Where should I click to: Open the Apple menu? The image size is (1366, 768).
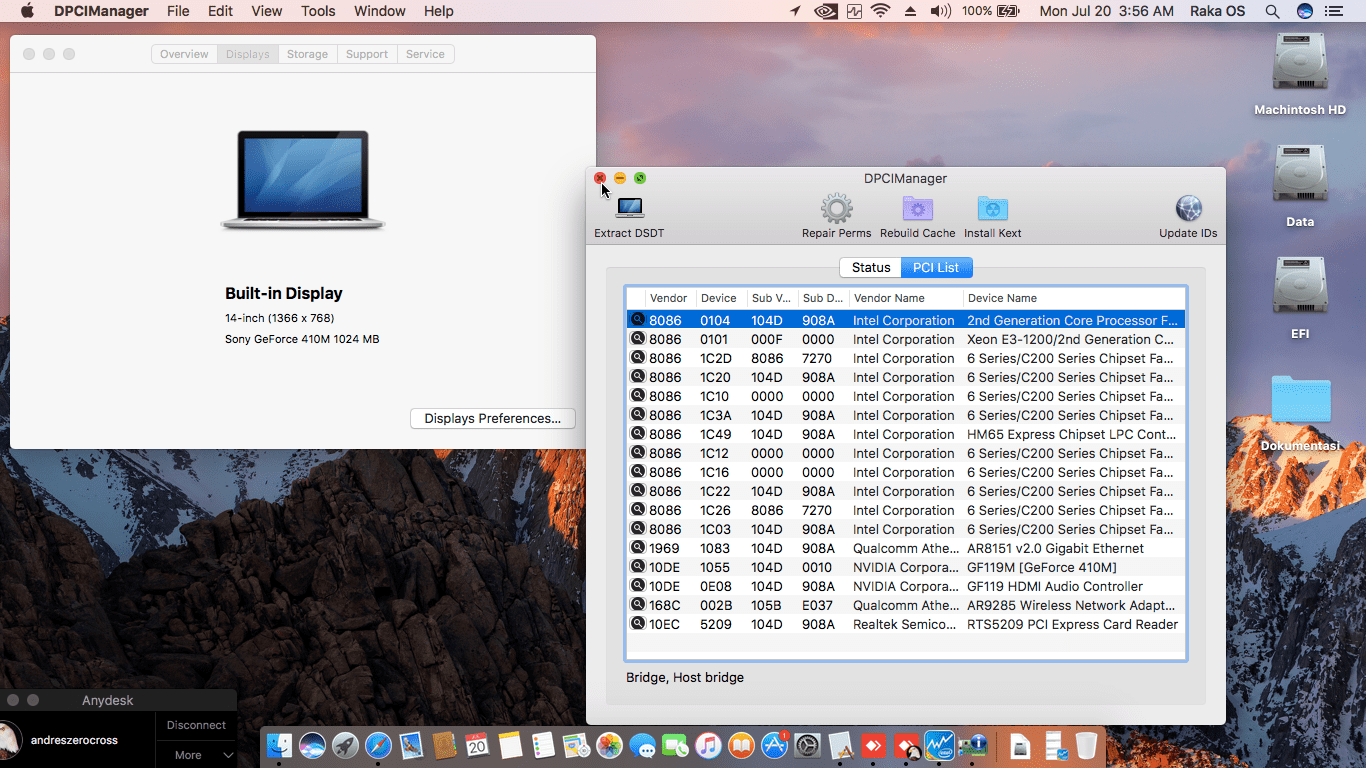pos(27,11)
